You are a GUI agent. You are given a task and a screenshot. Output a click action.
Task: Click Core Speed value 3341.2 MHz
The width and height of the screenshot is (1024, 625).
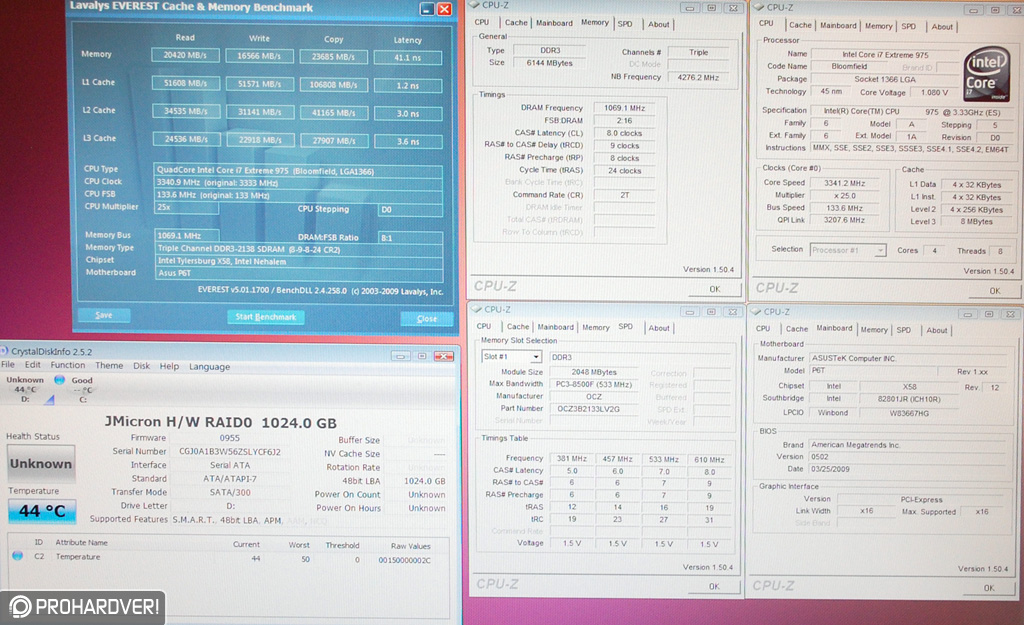(x=844, y=183)
